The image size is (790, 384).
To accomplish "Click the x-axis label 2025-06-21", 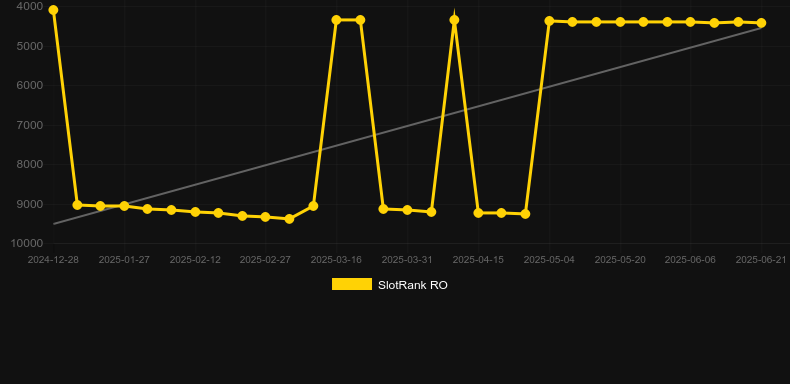I will (x=761, y=260).
